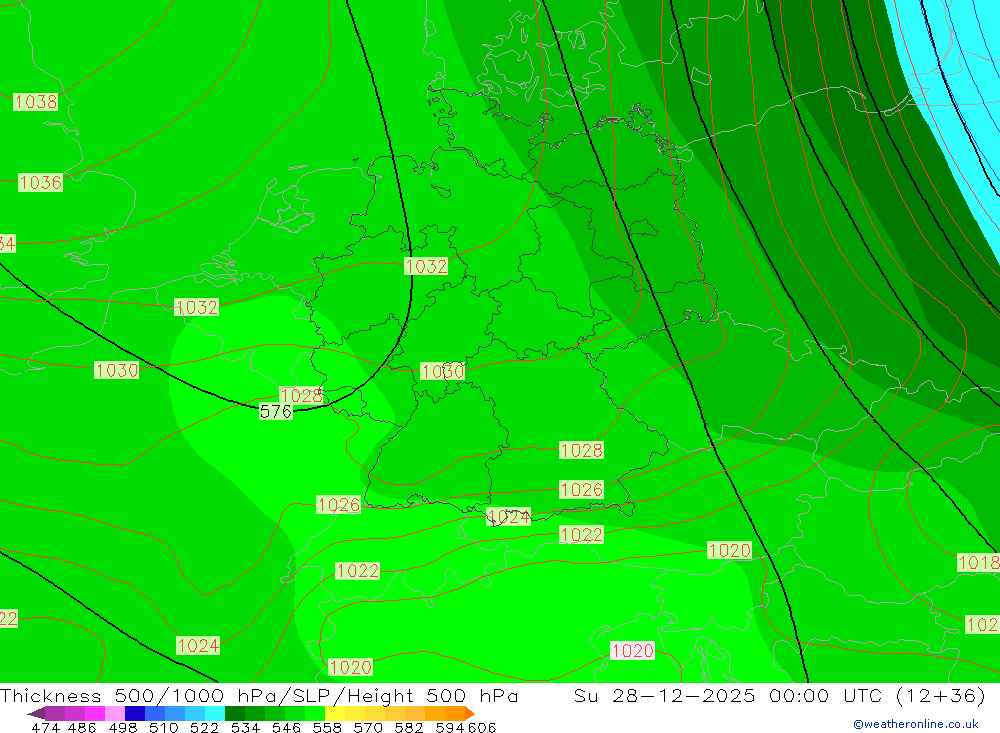
Task: Click the forecast date 'Su 28-12-2025 00:00 UTC (12+36)'
Action: pos(779,695)
